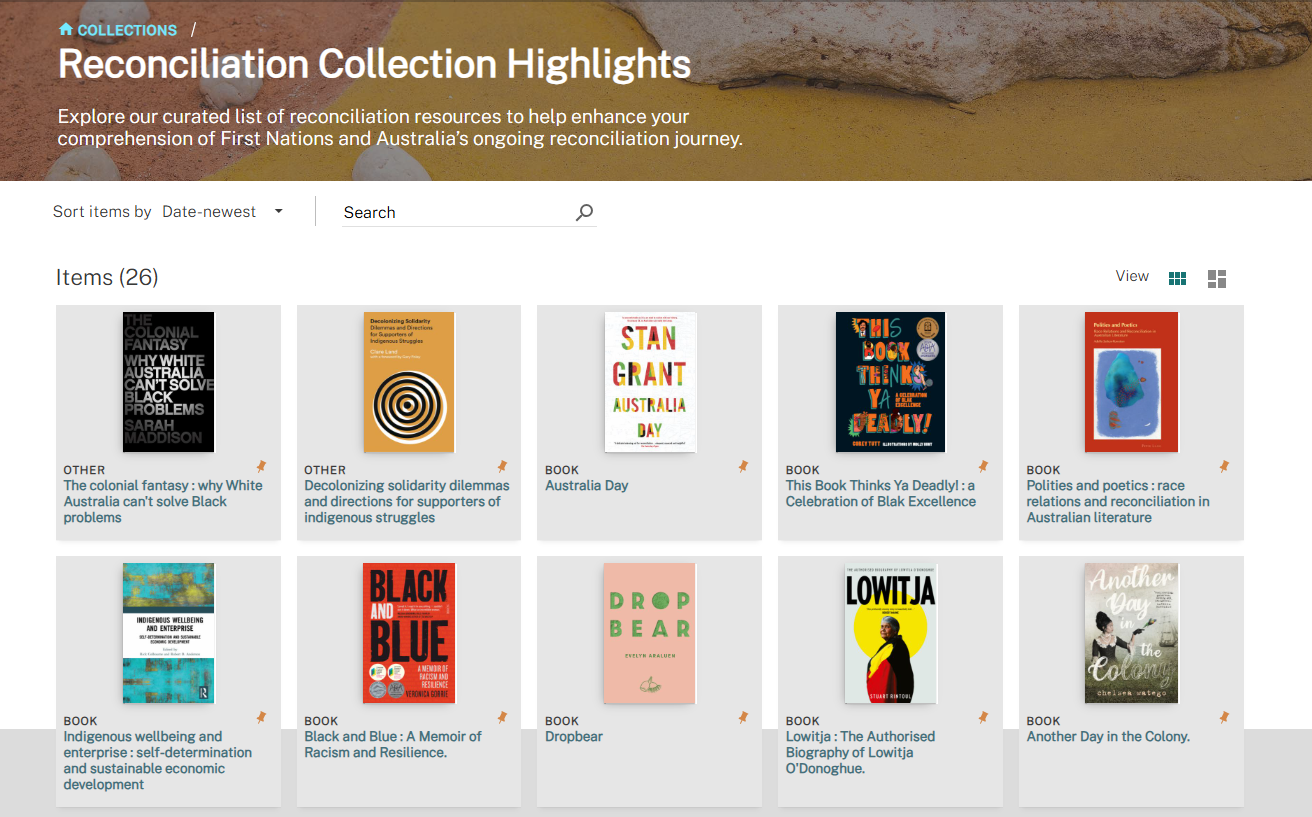Switch to small grid view icon
The height and width of the screenshot is (817, 1312).
pyautogui.click(x=1178, y=278)
